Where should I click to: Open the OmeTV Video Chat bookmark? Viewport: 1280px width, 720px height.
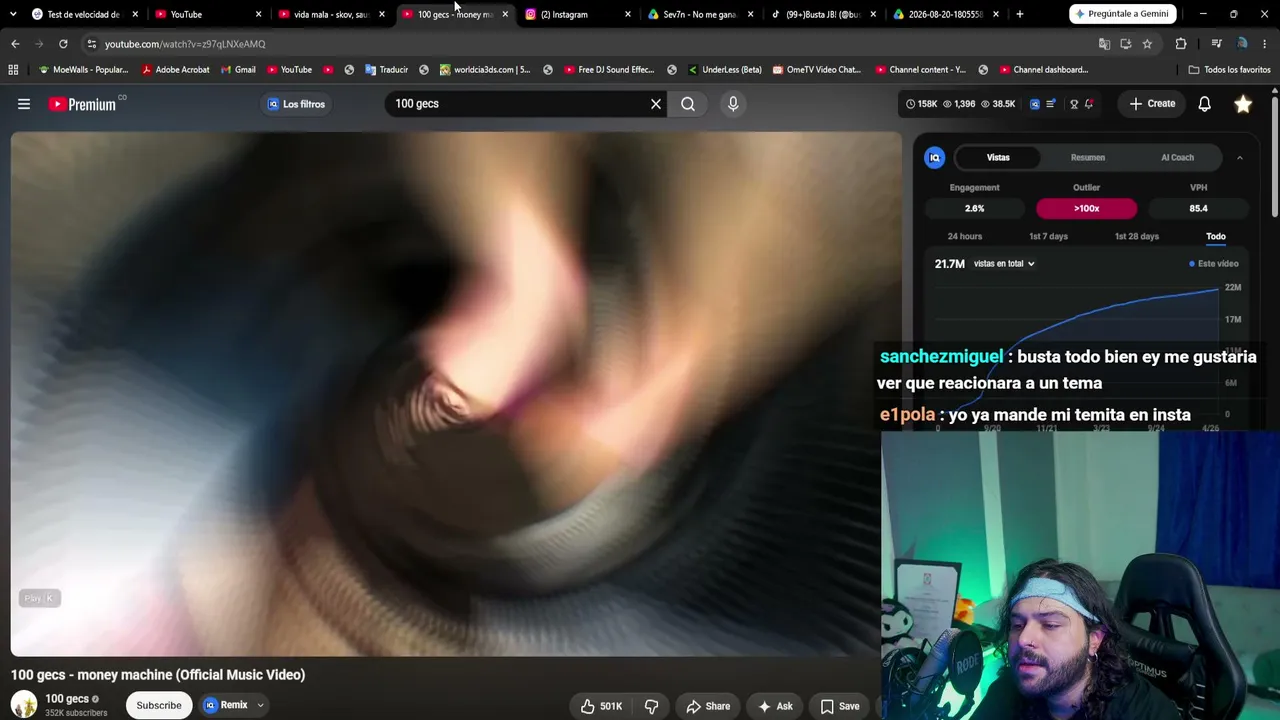coord(816,70)
